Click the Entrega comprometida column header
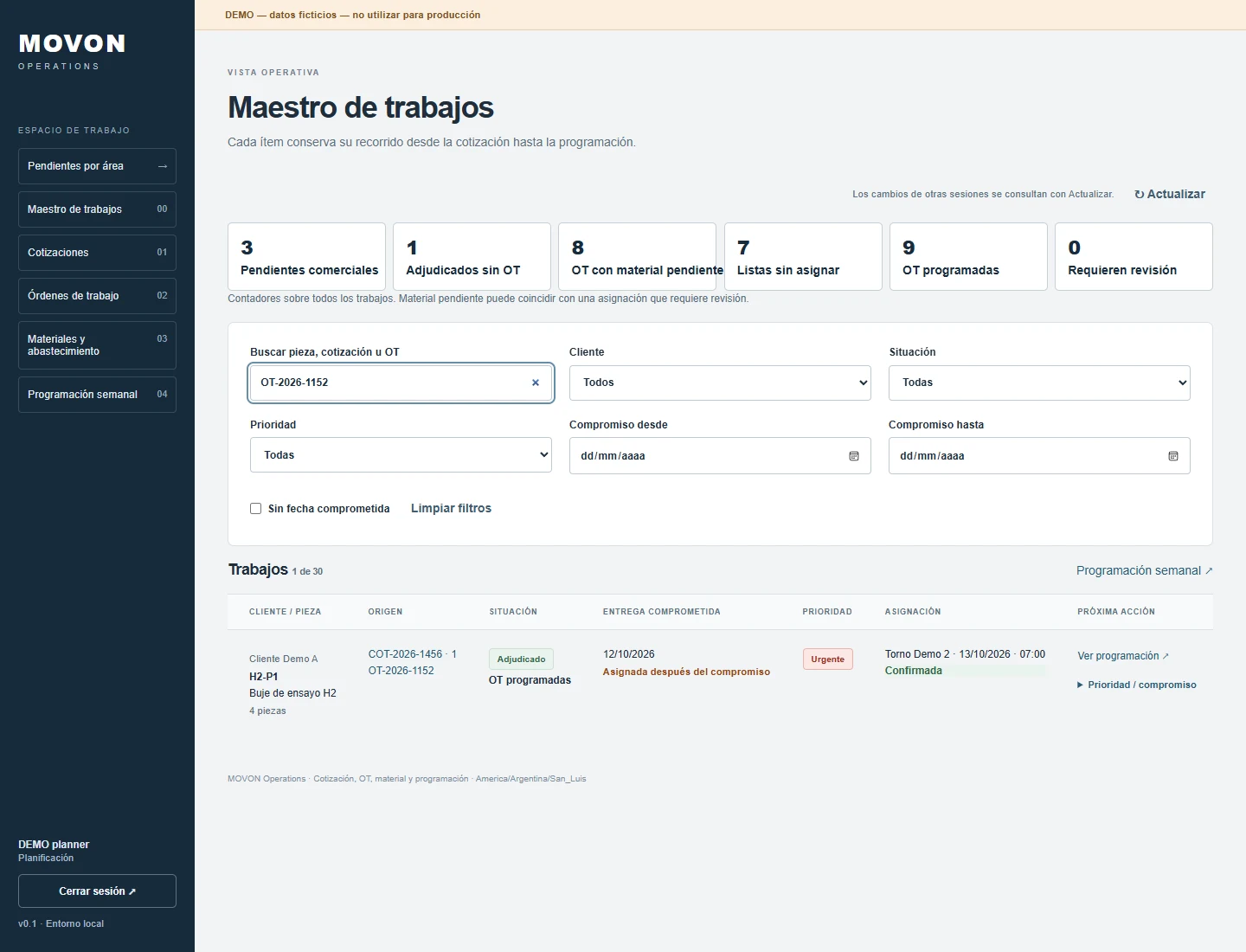Viewport: 1246px width, 952px height. coord(662,612)
